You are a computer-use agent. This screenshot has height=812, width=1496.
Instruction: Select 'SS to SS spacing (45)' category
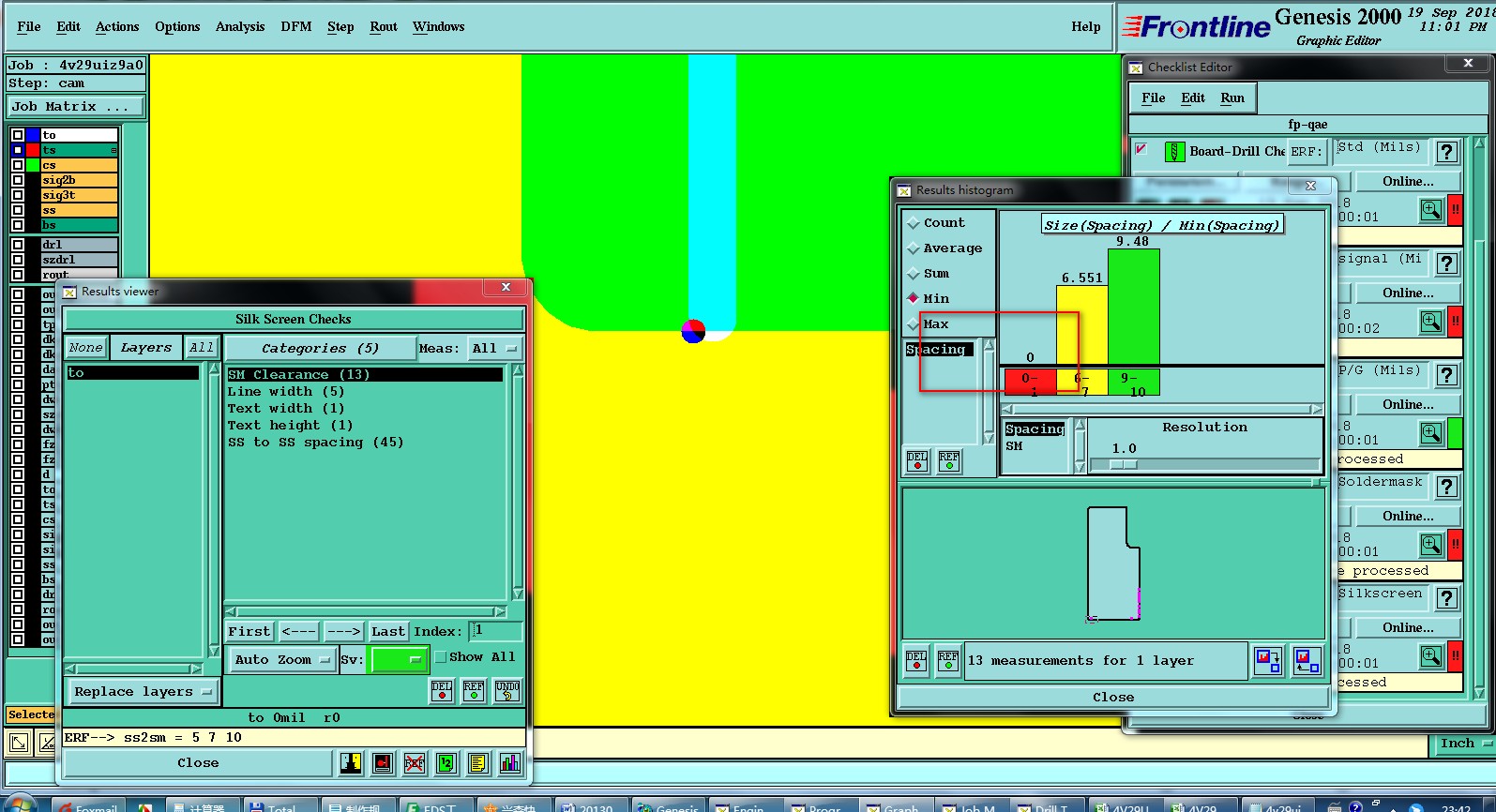(x=315, y=443)
